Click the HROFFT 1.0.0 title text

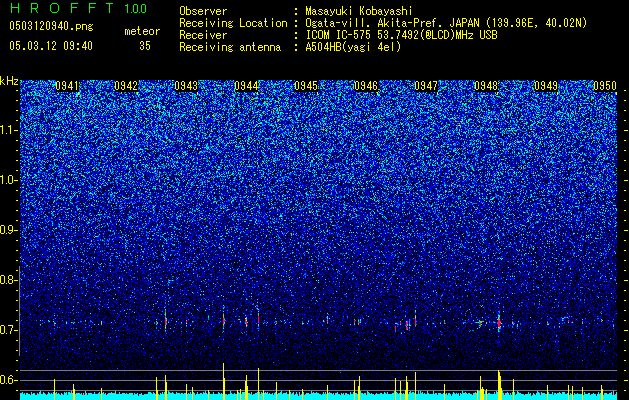(x=79, y=8)
